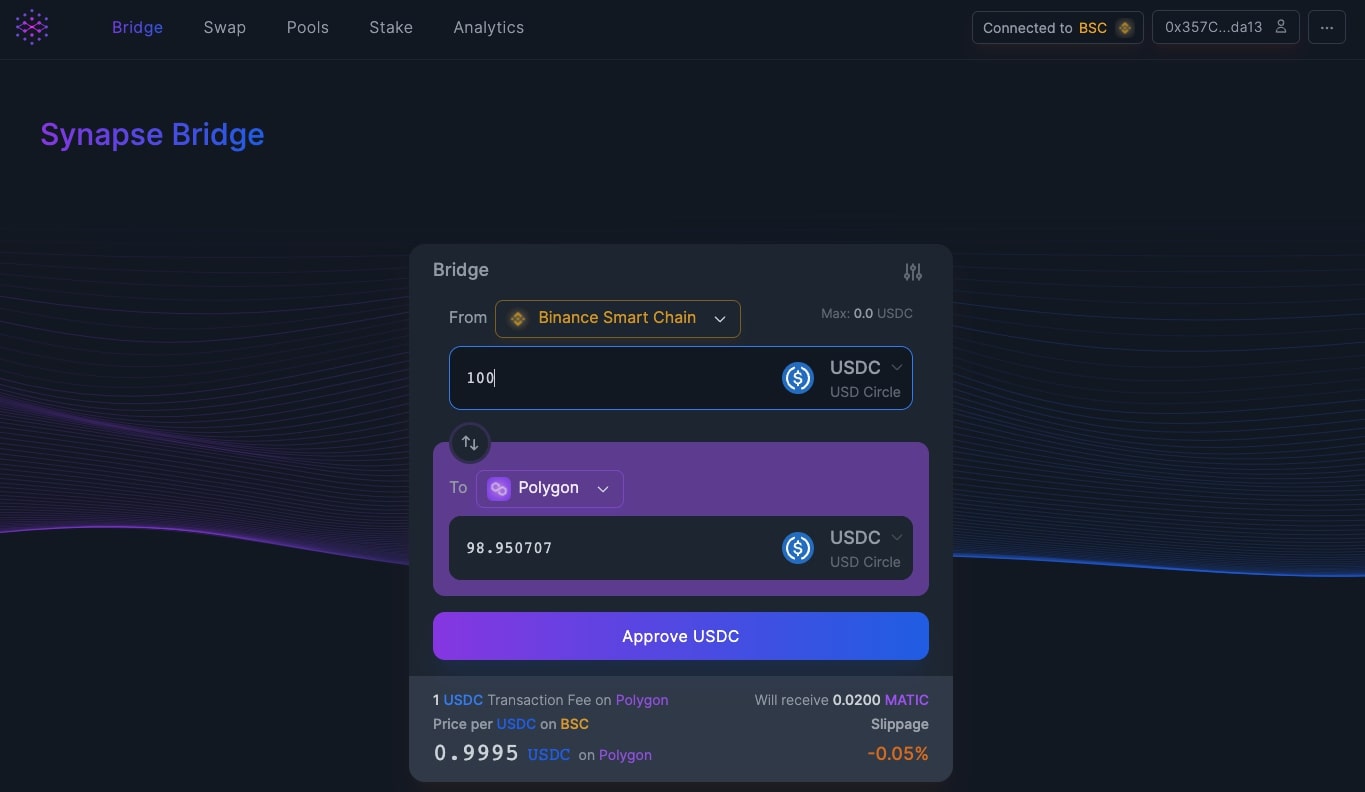
Task: Click the Polygon chain logo icon
Action: (498, 488)
